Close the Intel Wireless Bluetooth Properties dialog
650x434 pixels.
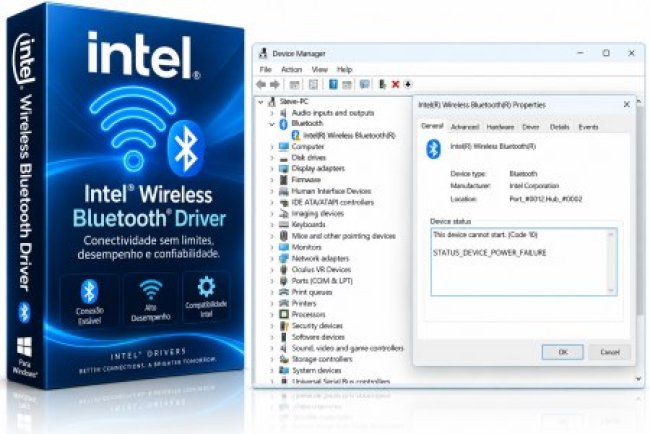pos(626,104)
